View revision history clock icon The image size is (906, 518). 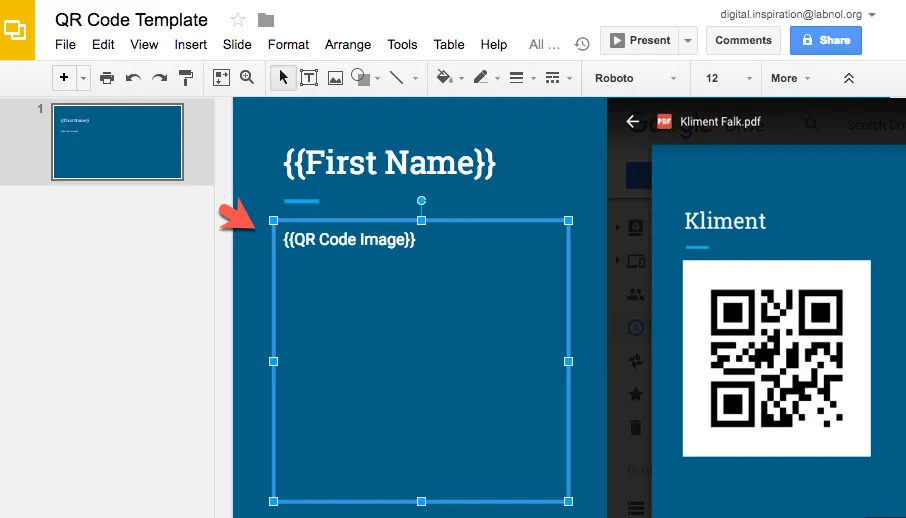coord(582,44)
